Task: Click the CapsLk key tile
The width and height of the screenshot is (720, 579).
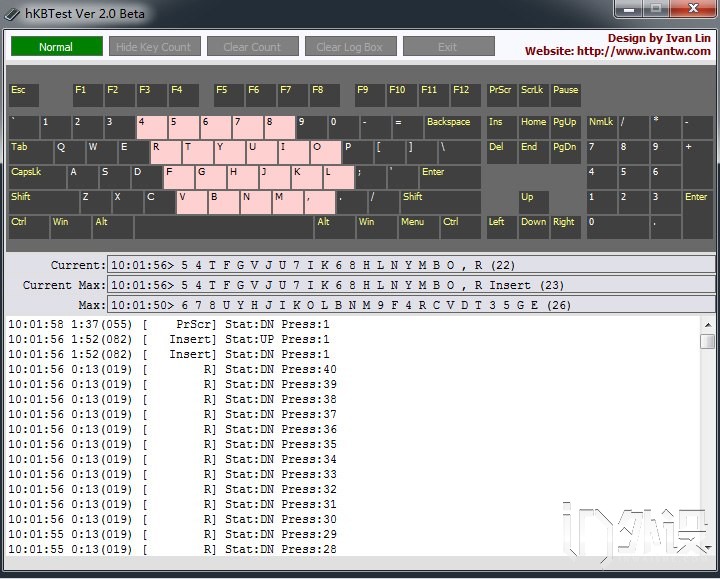Action: coord(37,177)
